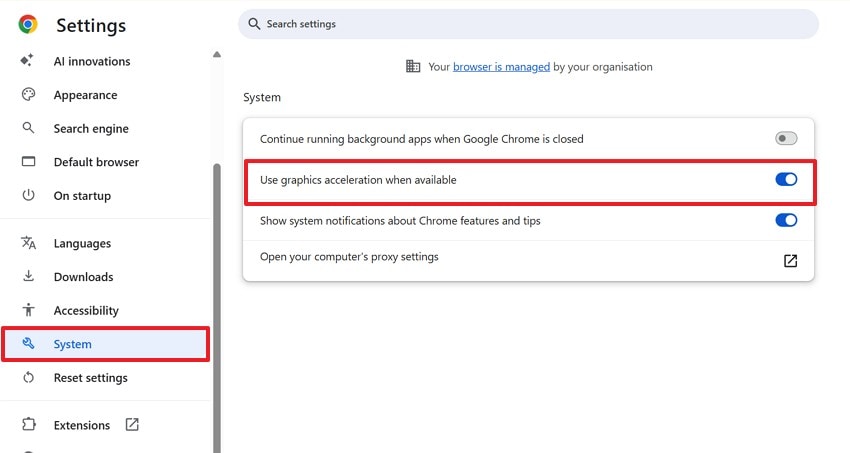Click the Appearance palette icon
Viewport: 850px width, 453px height.
(28, 94)
